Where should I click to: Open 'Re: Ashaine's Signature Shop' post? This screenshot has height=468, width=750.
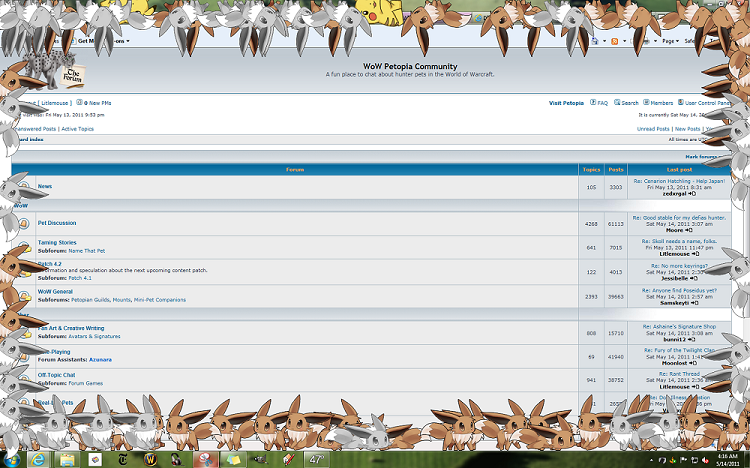(679, 327)
